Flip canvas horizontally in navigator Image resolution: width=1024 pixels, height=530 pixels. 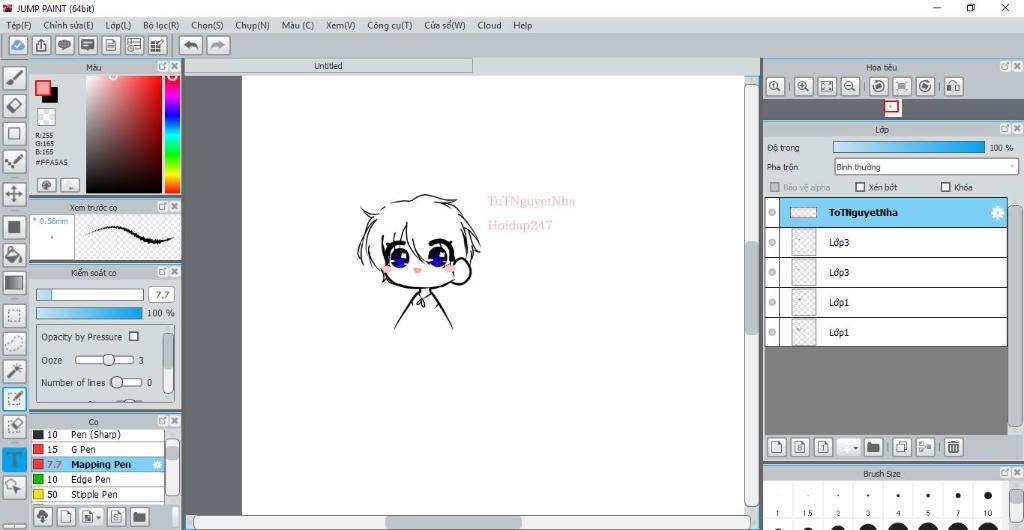click(x=953, y=86)
